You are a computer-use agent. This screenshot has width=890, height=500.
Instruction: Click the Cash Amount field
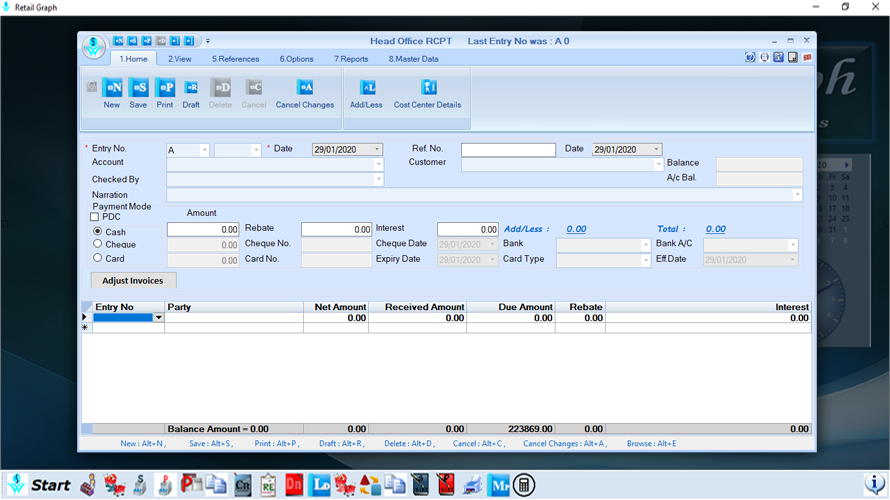pyautogui.click(x=203, y=229)
